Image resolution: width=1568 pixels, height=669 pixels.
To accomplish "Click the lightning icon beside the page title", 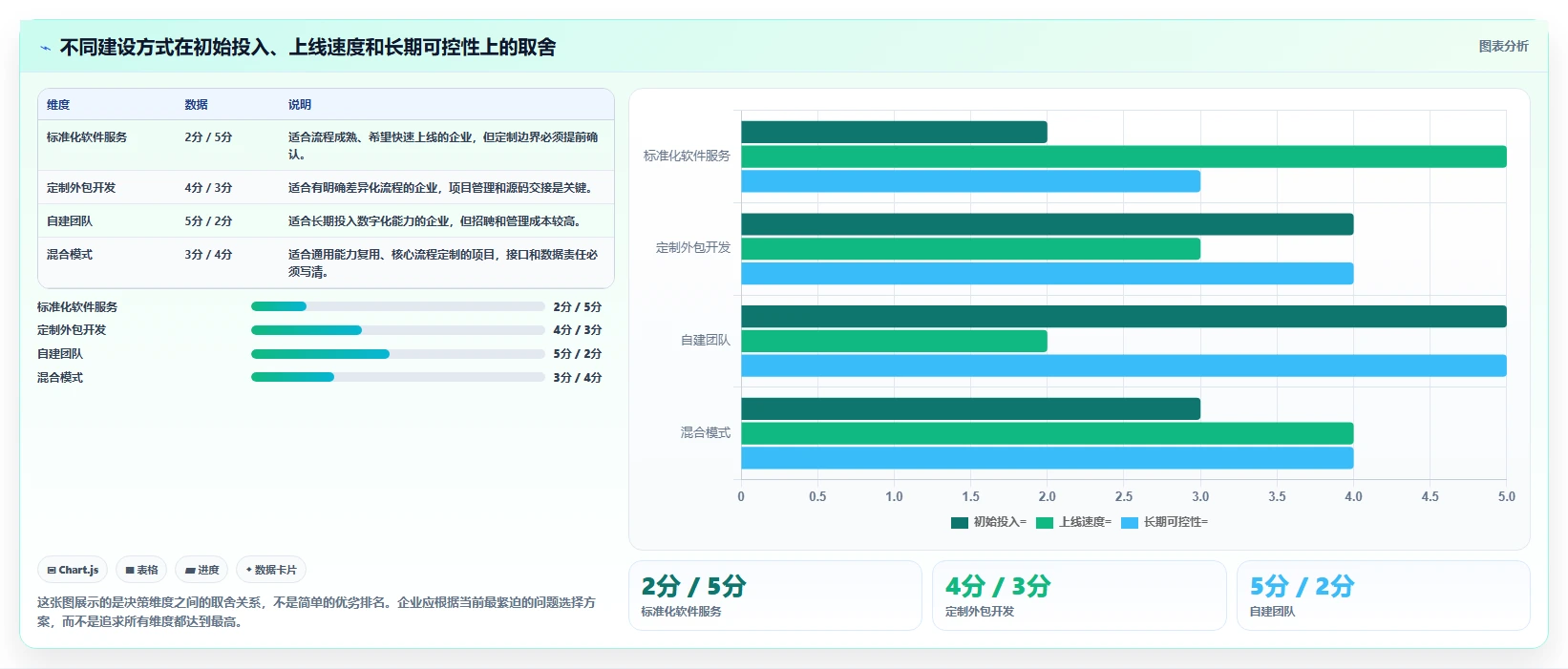I will point(45,48).
